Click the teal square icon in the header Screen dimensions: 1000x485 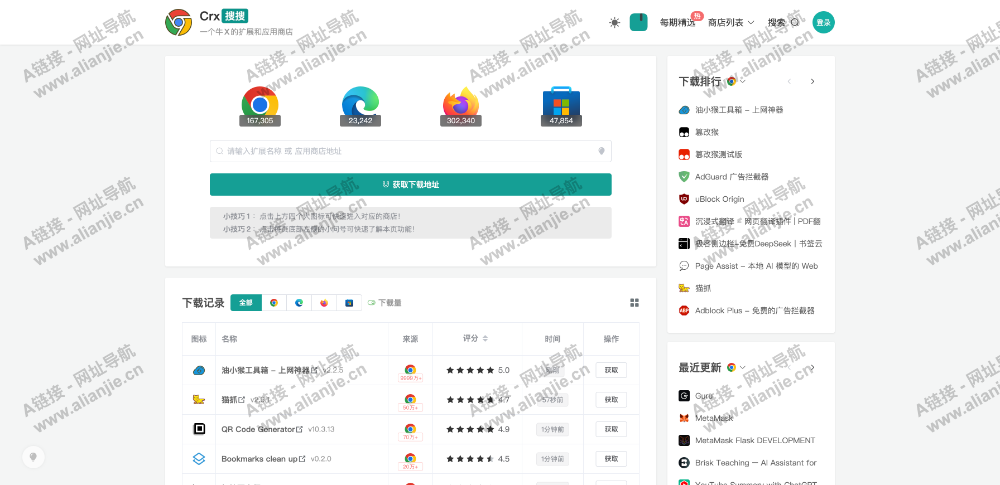(x=638, y=22)
